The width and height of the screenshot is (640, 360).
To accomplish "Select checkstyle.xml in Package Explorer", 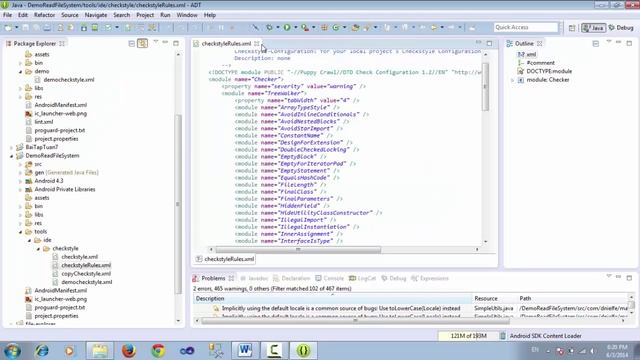I will coord(80,257).
